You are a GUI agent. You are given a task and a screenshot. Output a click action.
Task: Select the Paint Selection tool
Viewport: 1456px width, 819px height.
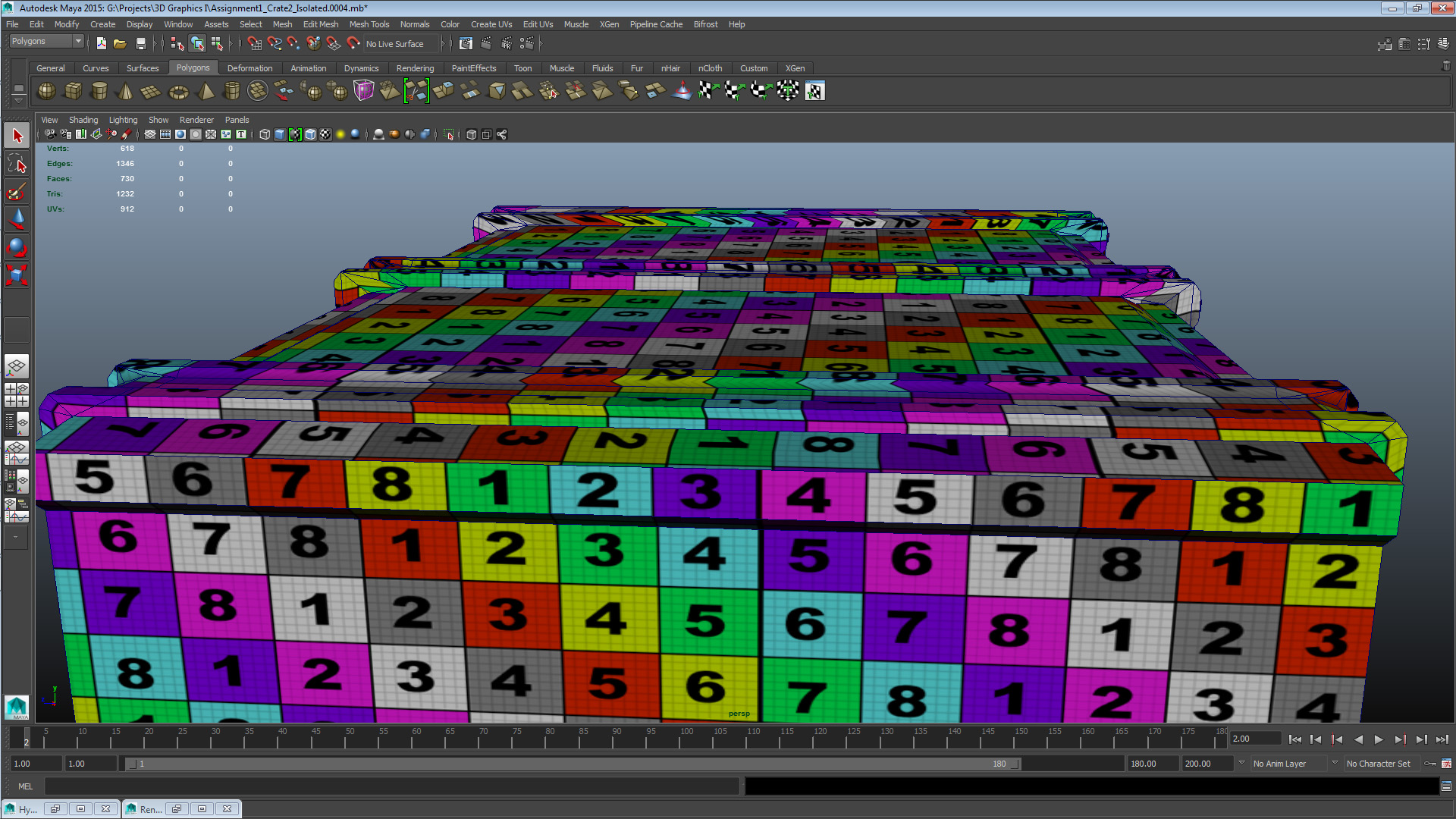tap(16, 192)
